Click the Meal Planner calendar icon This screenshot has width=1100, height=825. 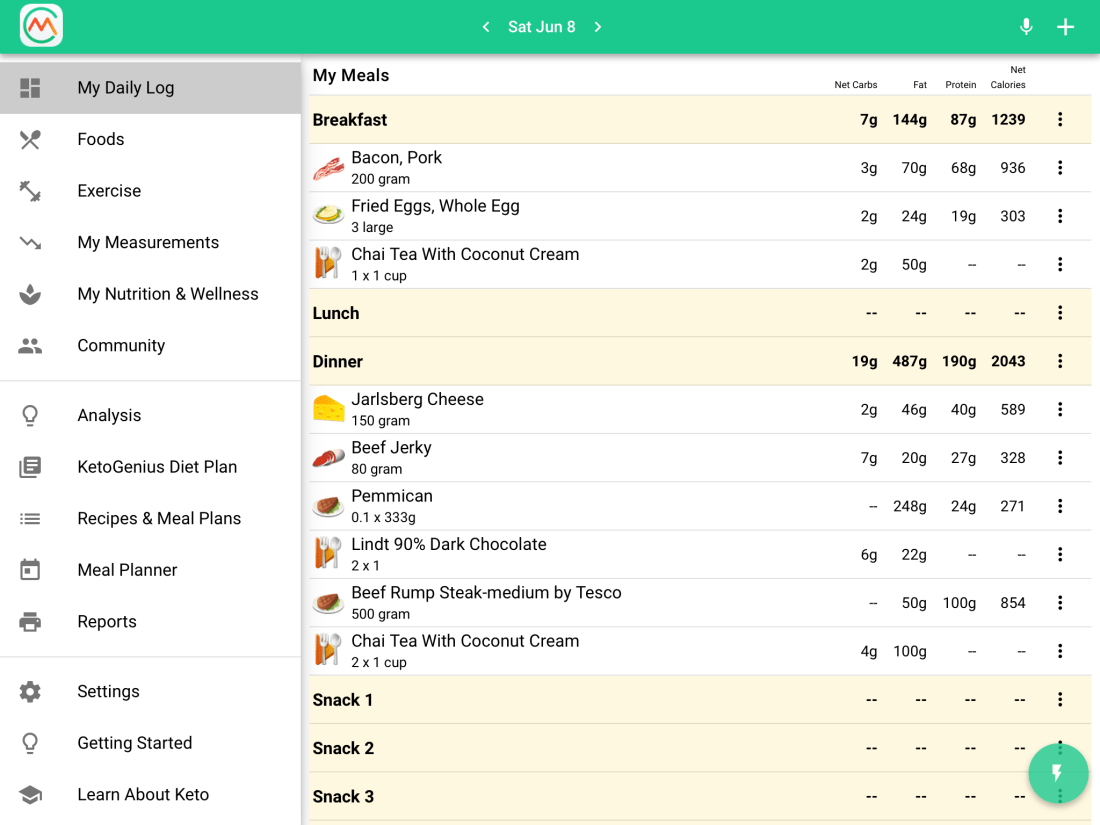(x=30, y=570)
